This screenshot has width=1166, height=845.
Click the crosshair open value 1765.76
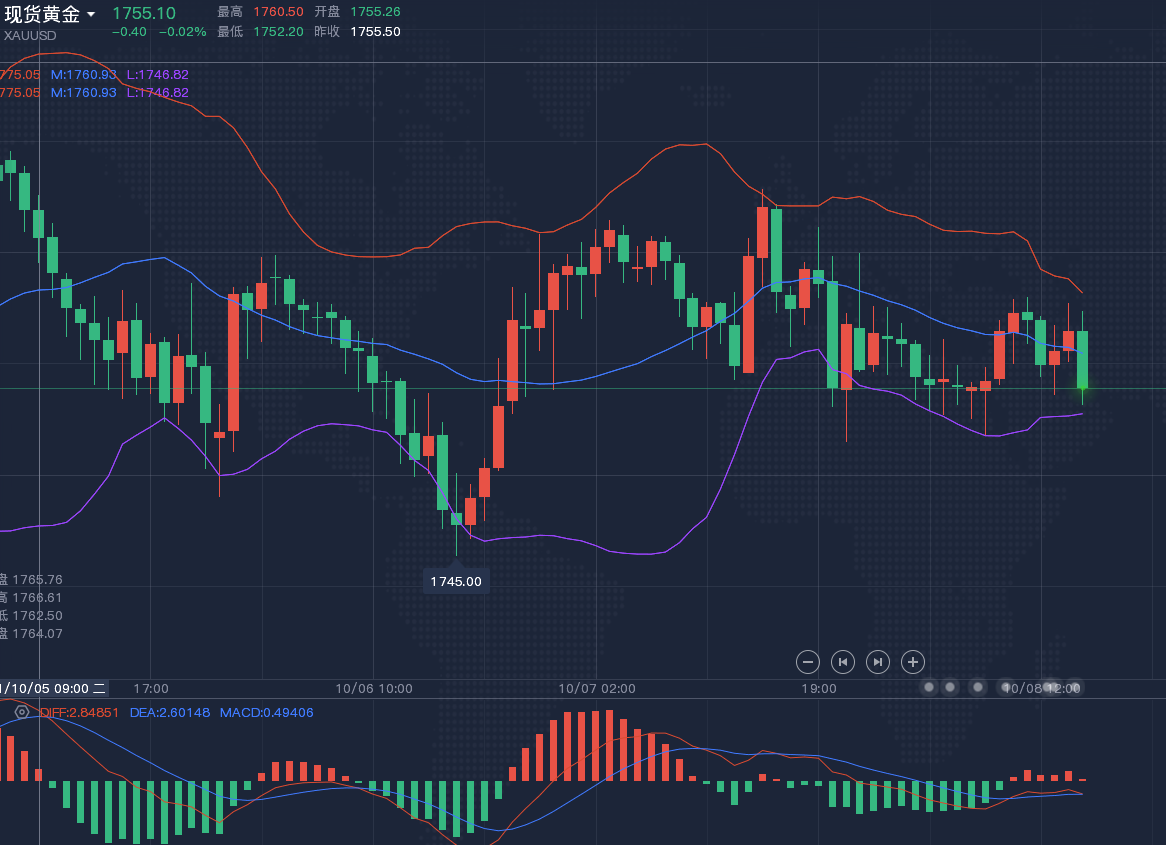[37, 579]
